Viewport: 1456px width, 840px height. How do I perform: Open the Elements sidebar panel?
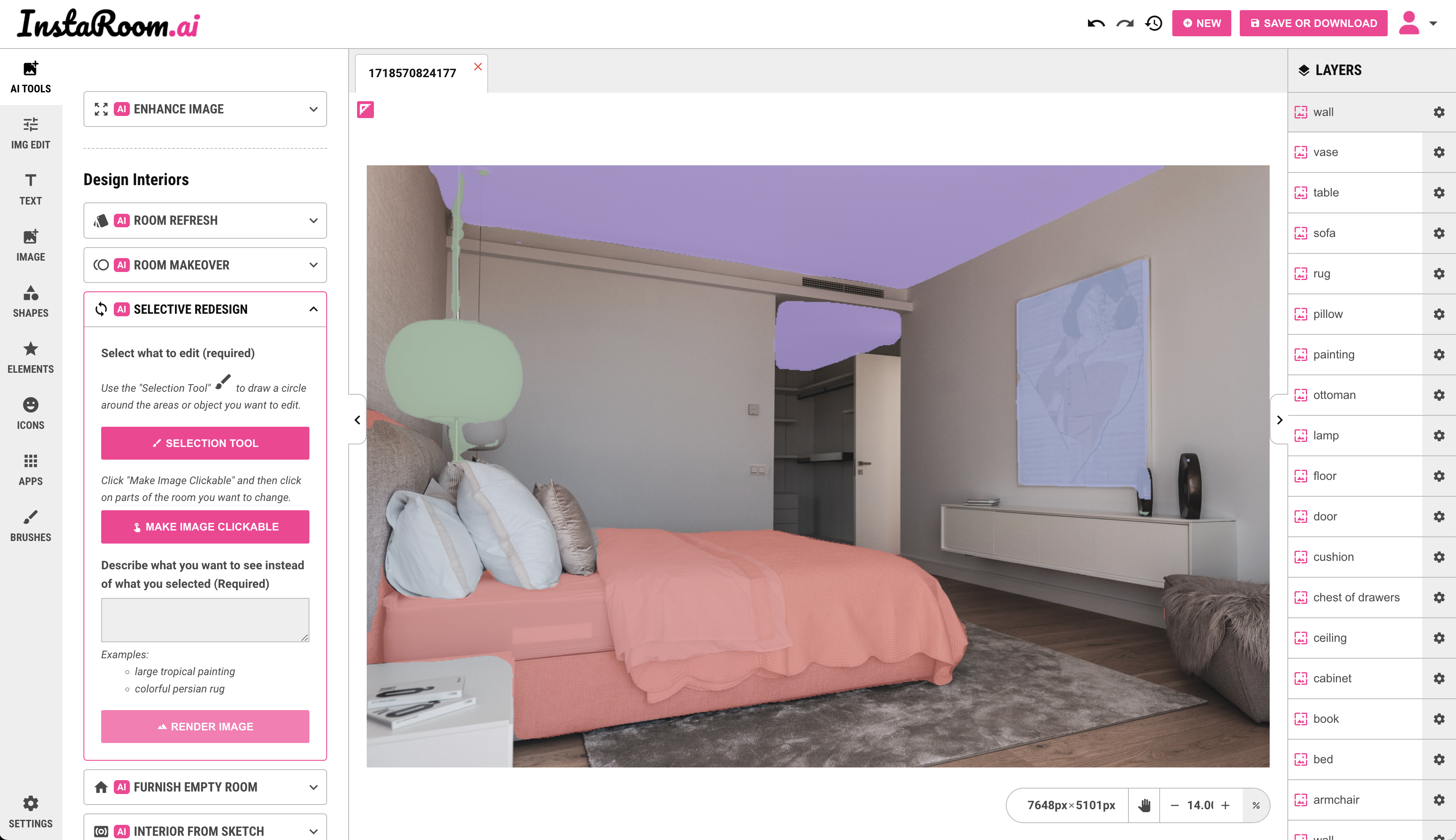click(x=30, y=357)
